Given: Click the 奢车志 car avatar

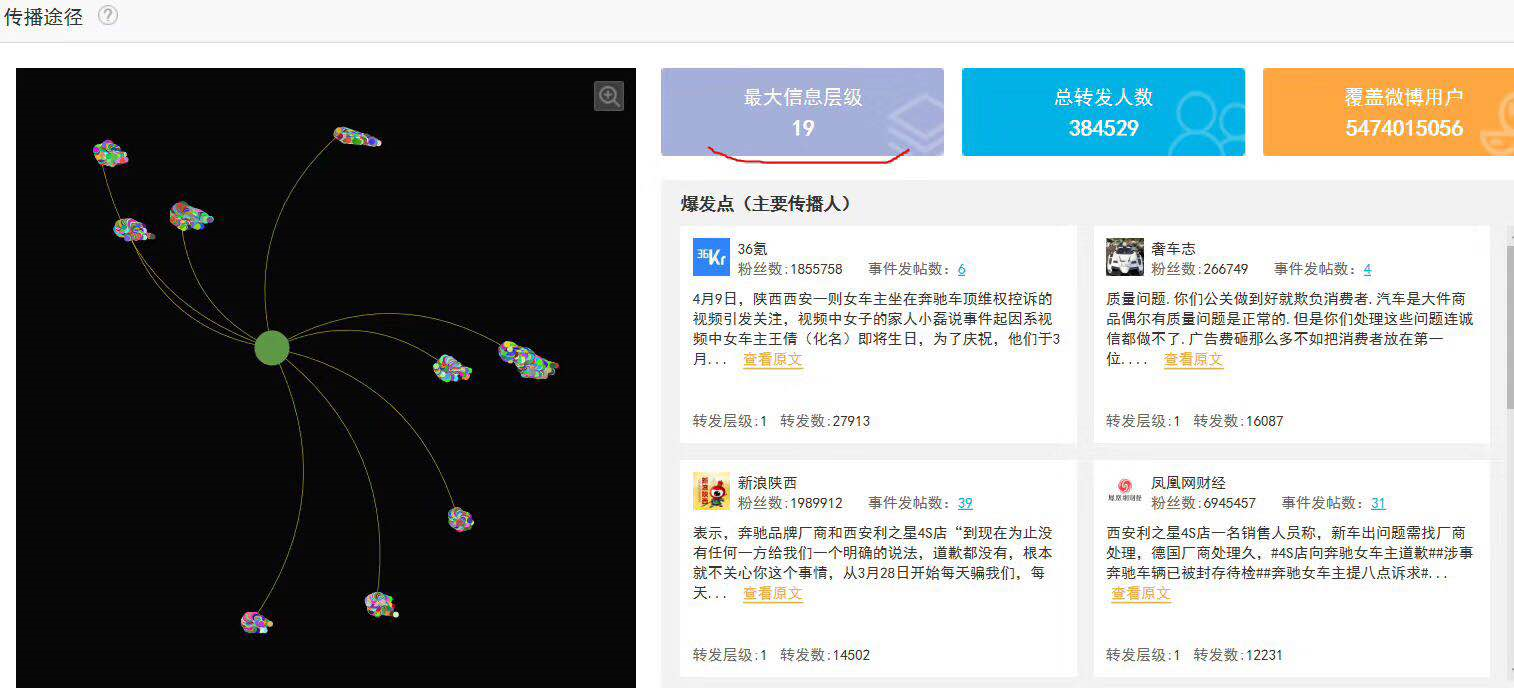Looking at the screenshot, I should [1125, 257].
